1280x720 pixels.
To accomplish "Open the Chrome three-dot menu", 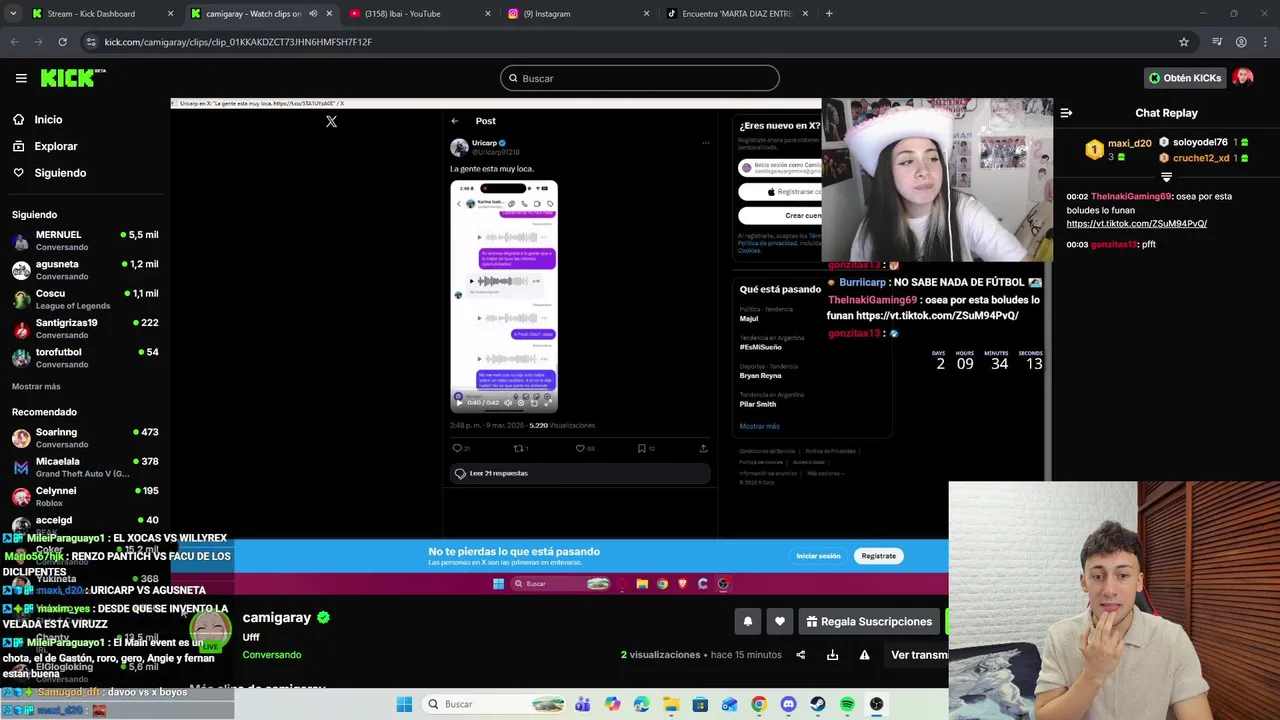I will [1265, 42].
